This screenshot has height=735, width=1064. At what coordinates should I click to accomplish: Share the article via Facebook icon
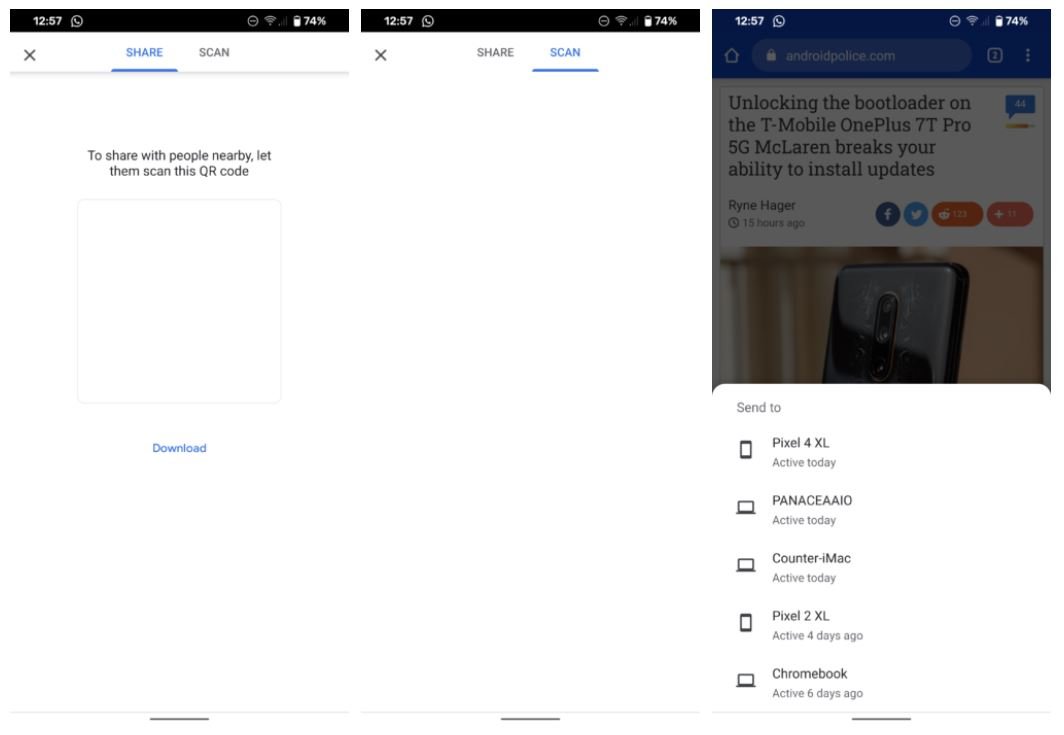point(888,215)
